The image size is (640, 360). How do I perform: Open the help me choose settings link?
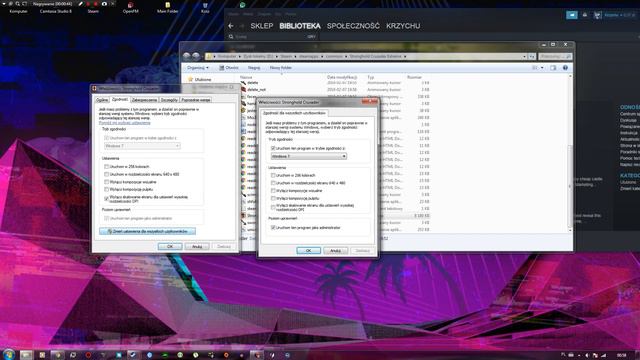pos(124,123)
